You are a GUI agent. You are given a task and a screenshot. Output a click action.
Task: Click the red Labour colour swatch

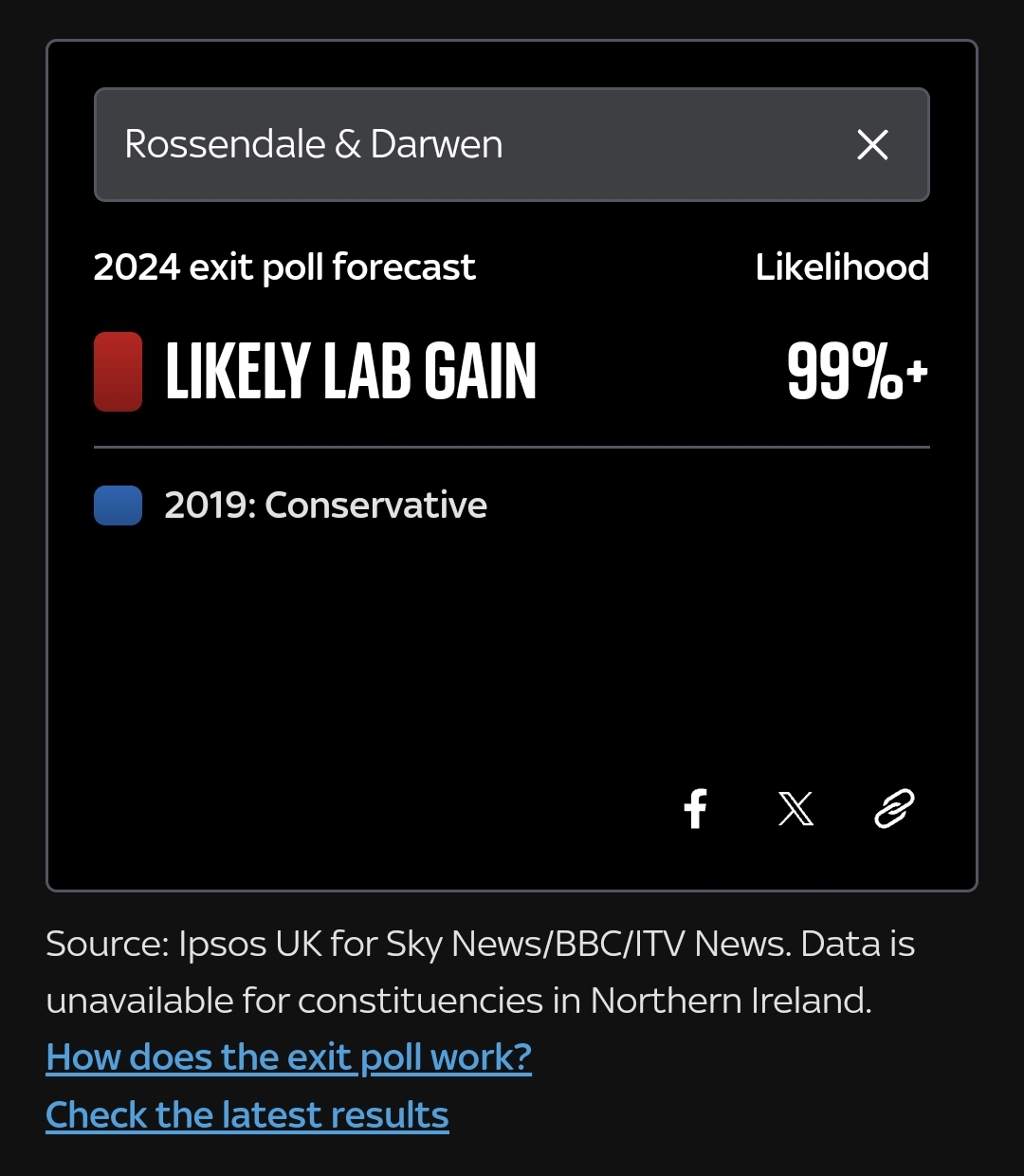[118, 372]
